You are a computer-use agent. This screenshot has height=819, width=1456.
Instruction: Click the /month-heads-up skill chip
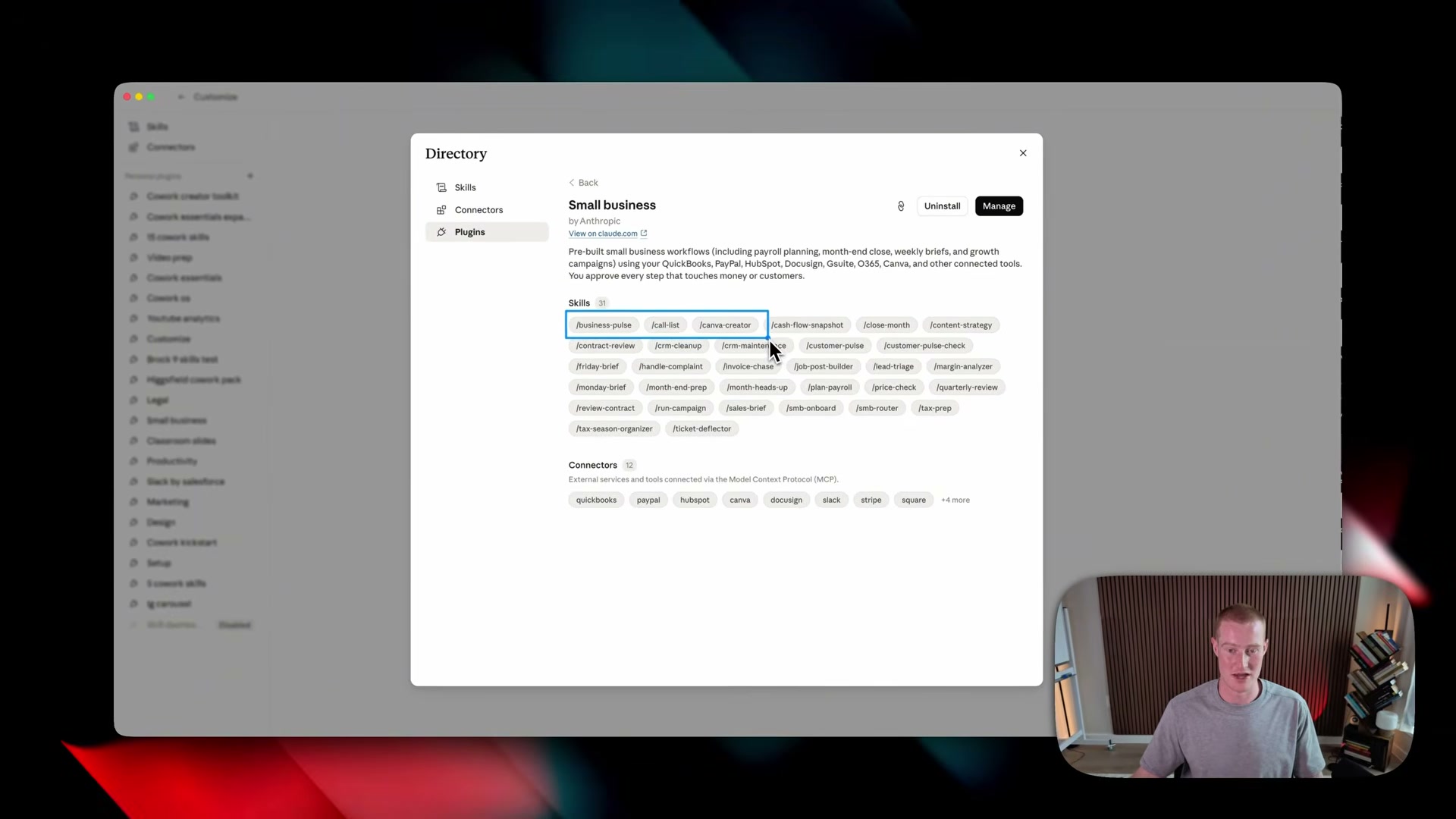757,388
